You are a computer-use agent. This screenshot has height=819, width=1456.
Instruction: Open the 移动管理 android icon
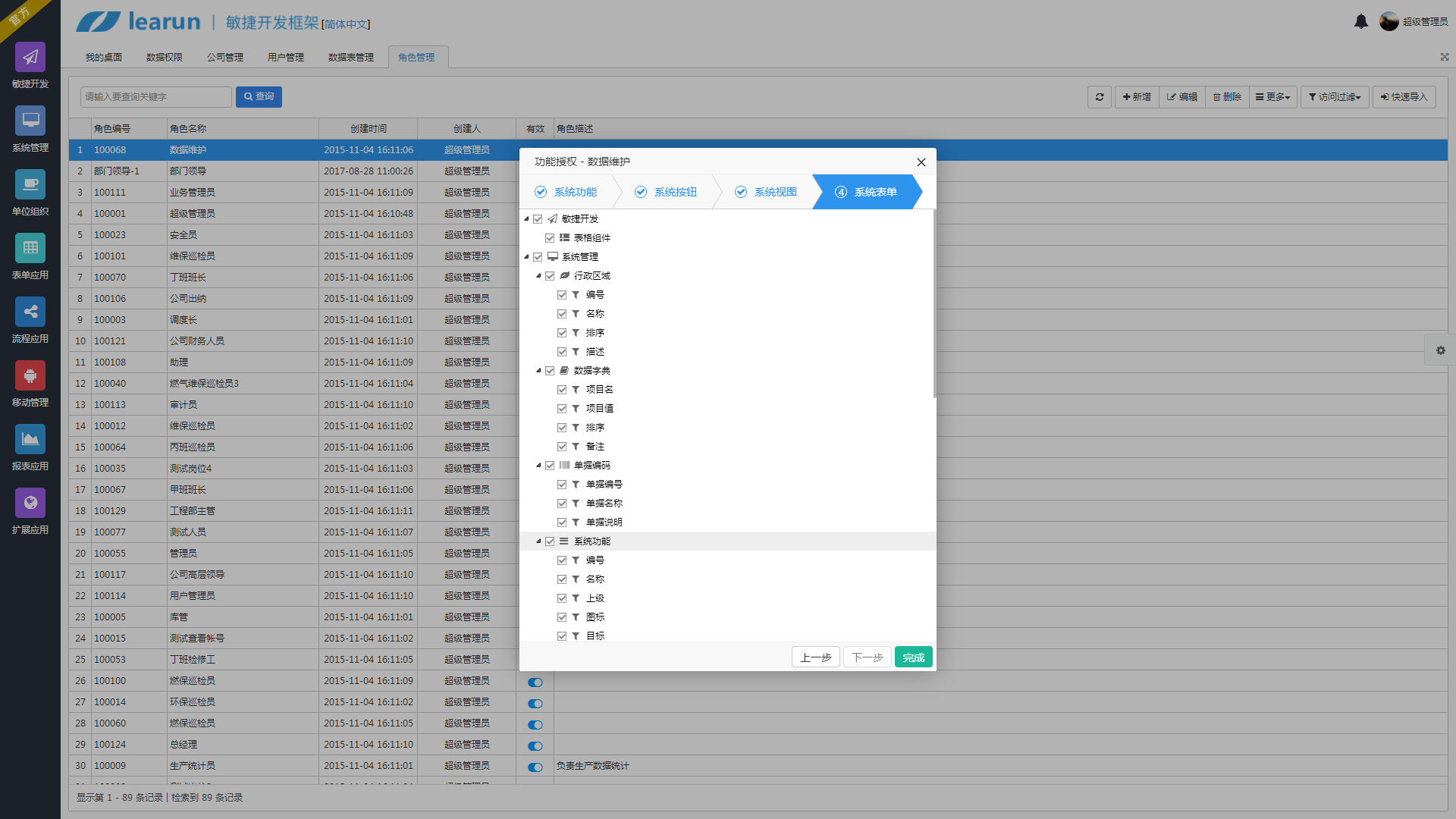[x=30, y=376]
